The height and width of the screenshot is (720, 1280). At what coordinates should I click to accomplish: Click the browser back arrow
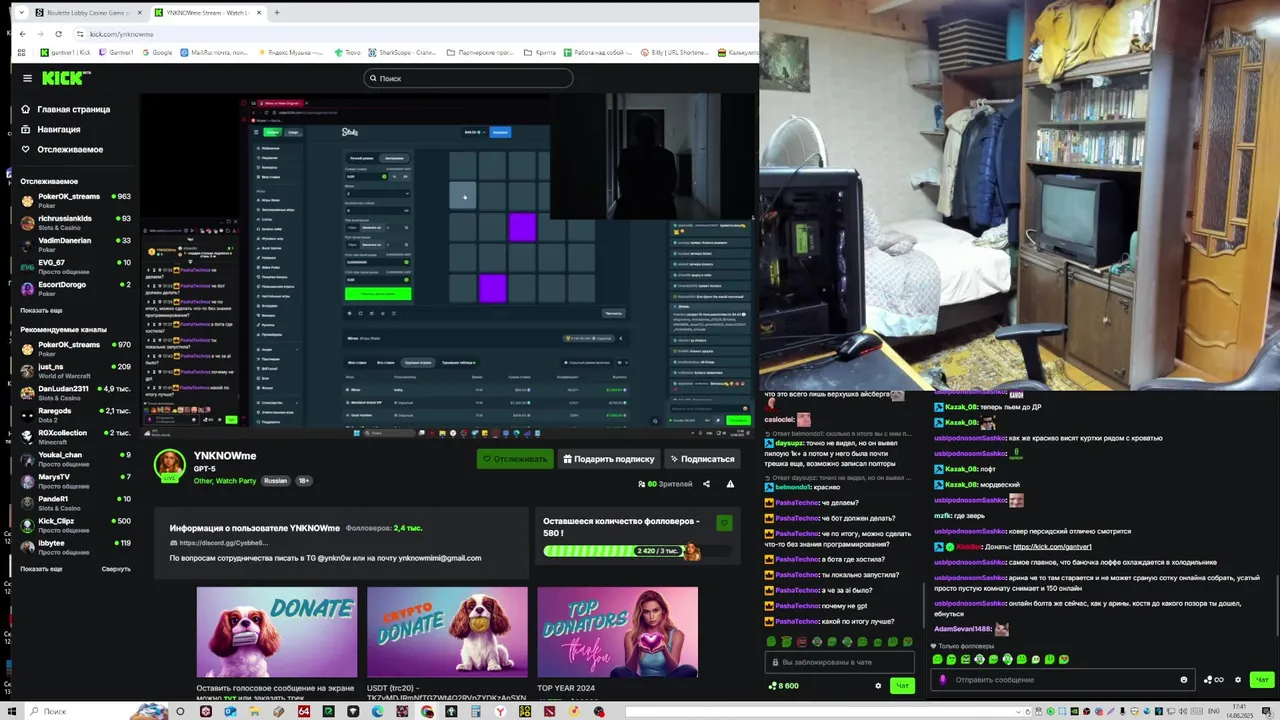22,34
